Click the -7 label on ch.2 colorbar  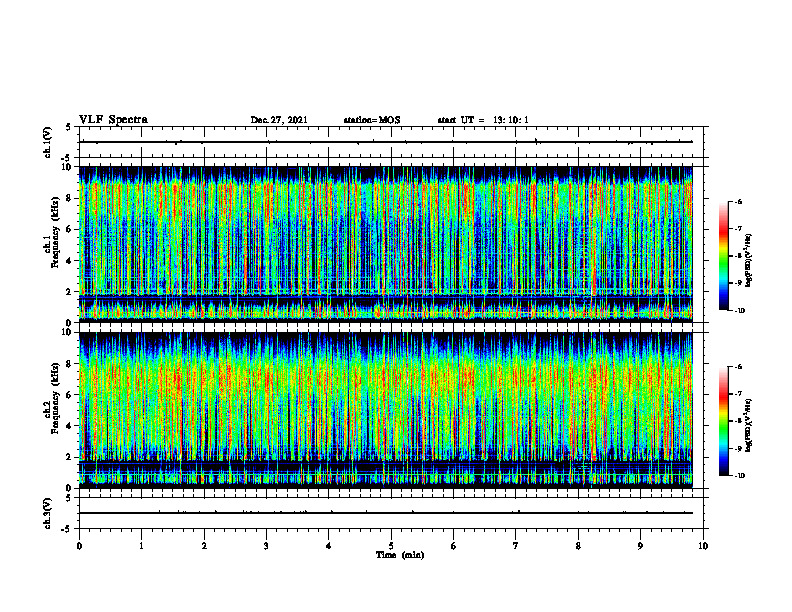click(738, 394)
